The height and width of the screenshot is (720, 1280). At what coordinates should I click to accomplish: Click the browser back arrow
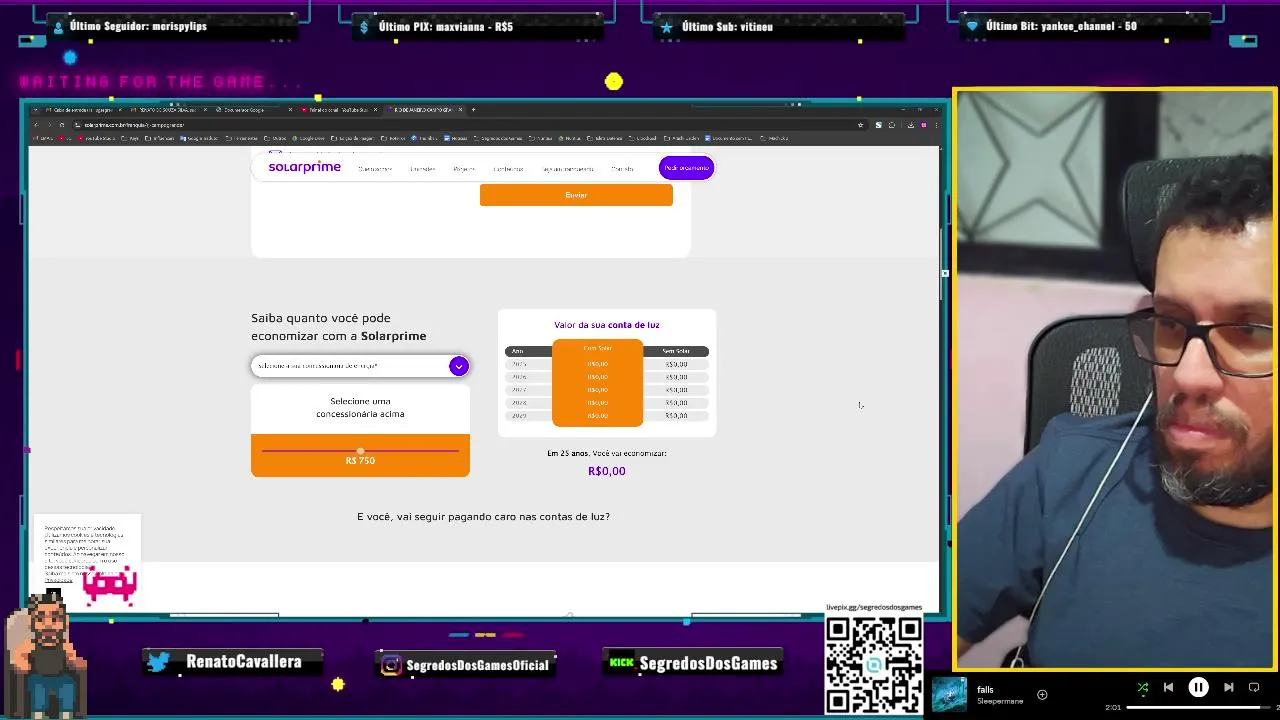[x=36, y=125]
